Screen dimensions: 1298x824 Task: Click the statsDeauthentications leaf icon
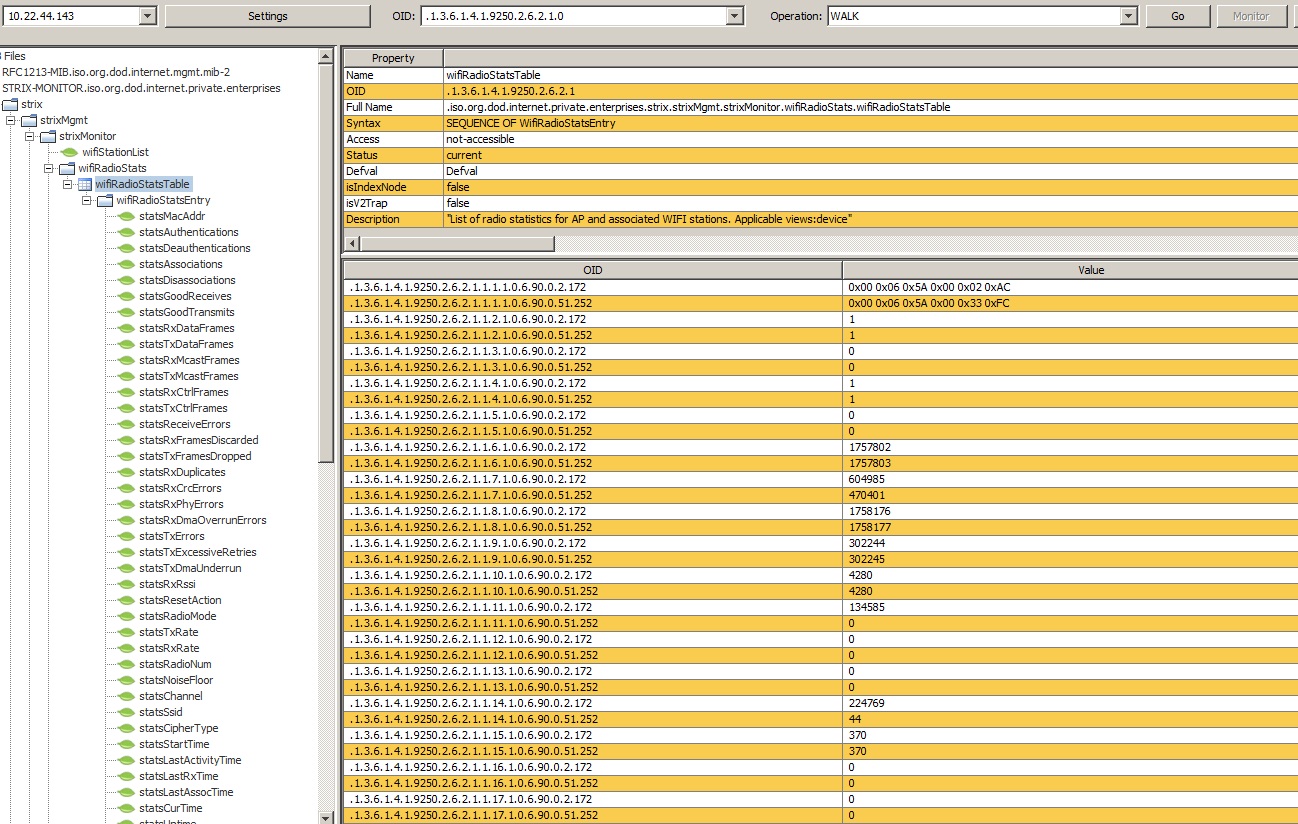[x=126, y=248]
